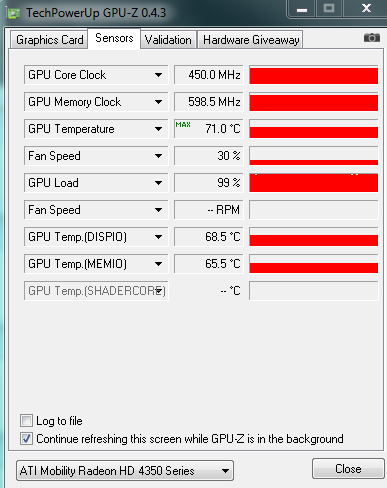Click the Fan Speed percent graph bar
Screen dimensions: 387x488
tap(314, 156)
